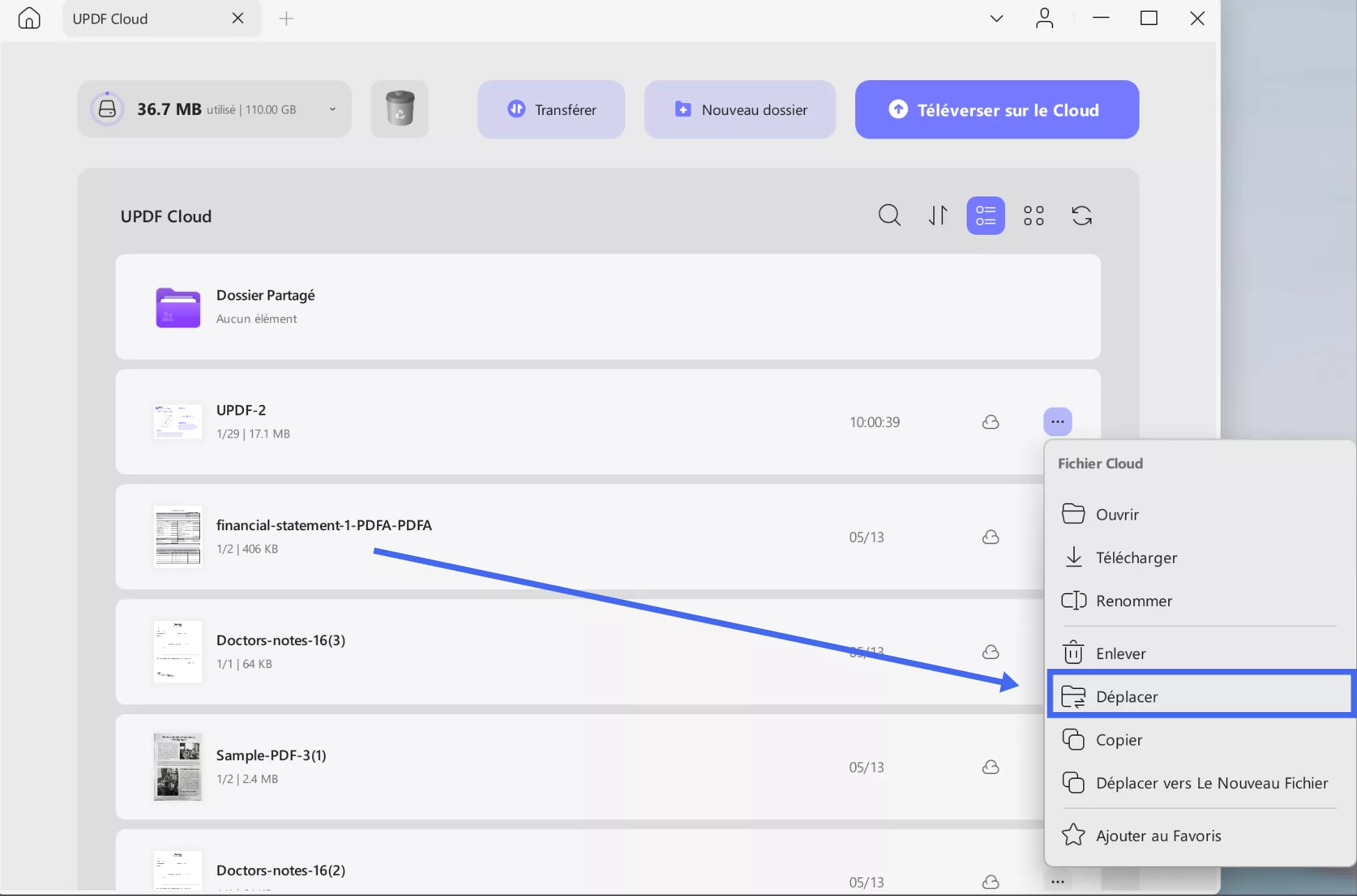This screenshot has width=1357, height=896.
Task: Switch to grid view
Action: pyautogui.click(x=1034, y=215)
